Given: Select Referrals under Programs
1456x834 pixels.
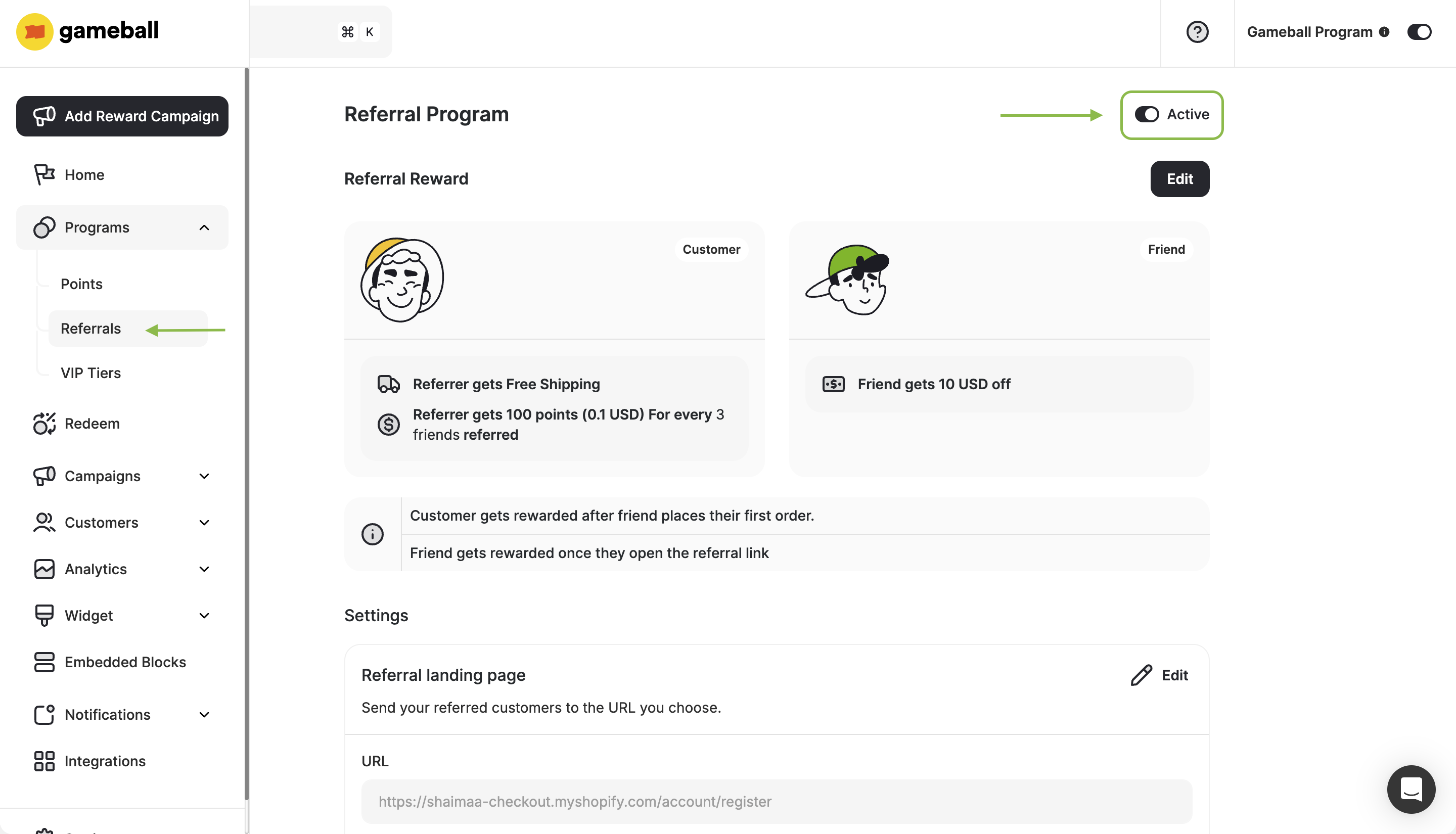Looking at the screenshot, I should (90, 328).
